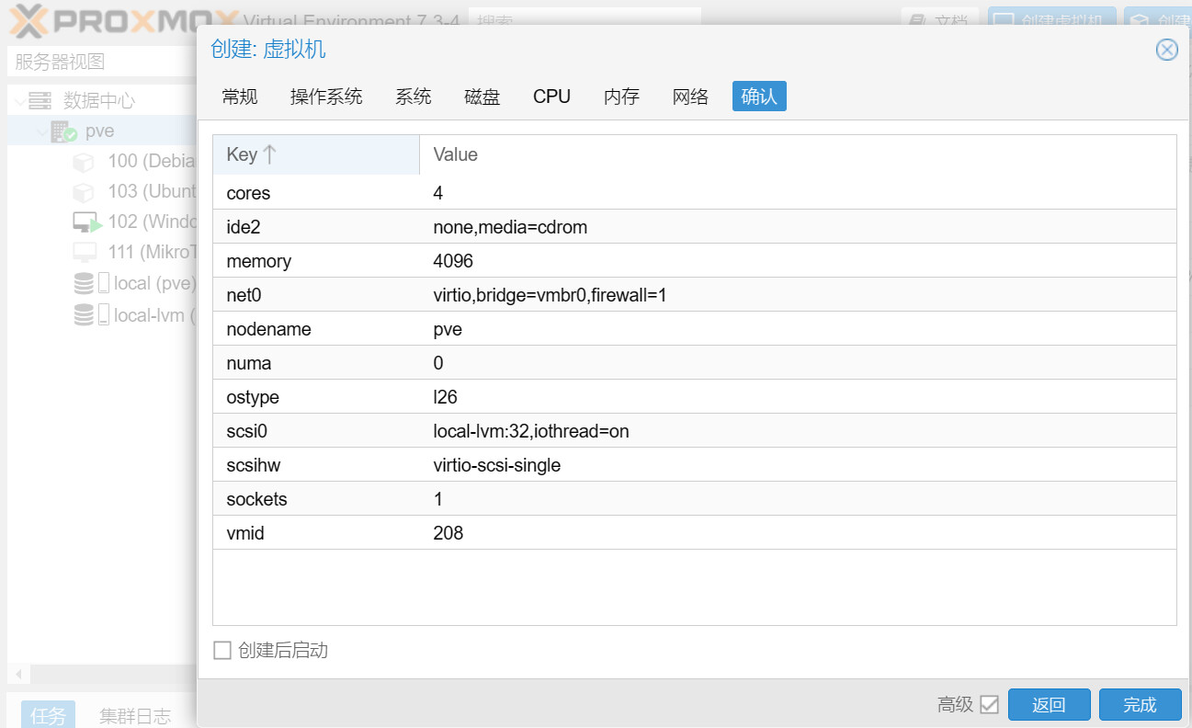1192x728 pixels.
Task: Open the 内存 tab
Action: (x=621, y=97)
